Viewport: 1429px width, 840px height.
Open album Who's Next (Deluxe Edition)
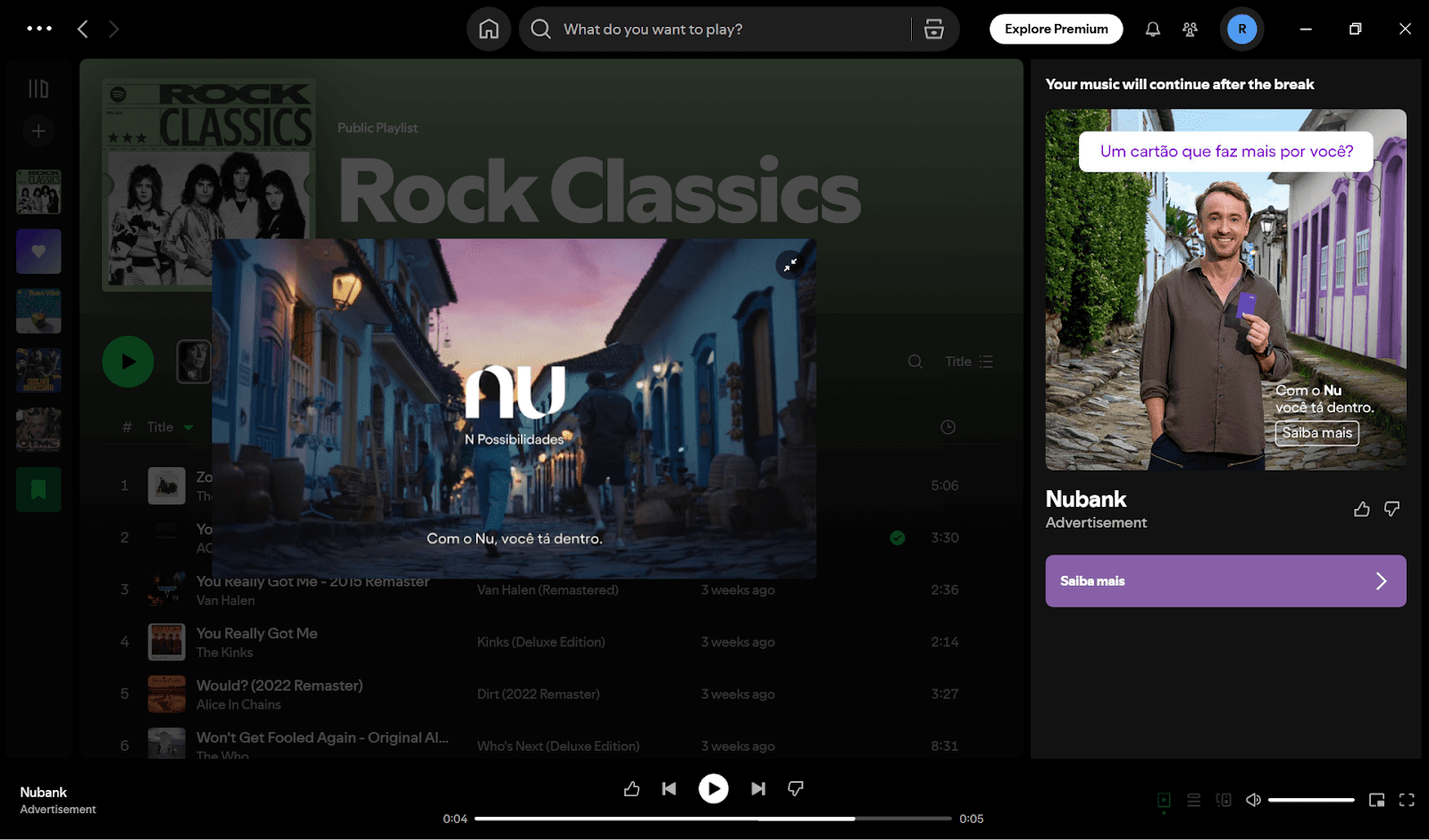tap(558, 746)
